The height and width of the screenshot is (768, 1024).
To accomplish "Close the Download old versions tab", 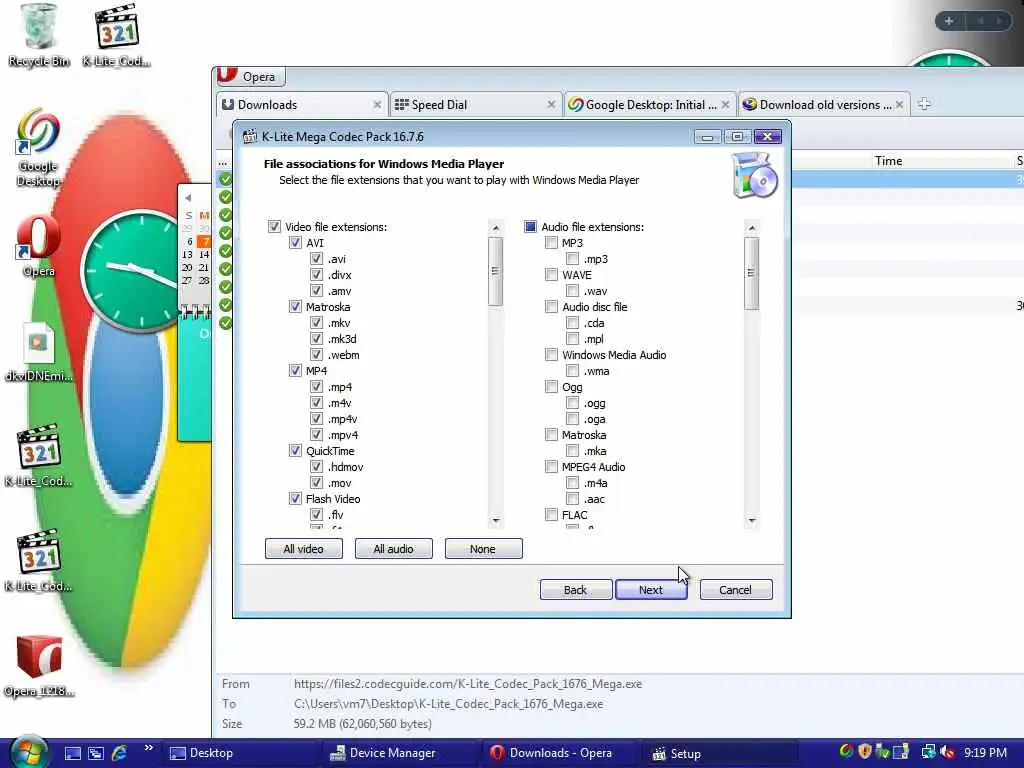I will coord(900,104).
